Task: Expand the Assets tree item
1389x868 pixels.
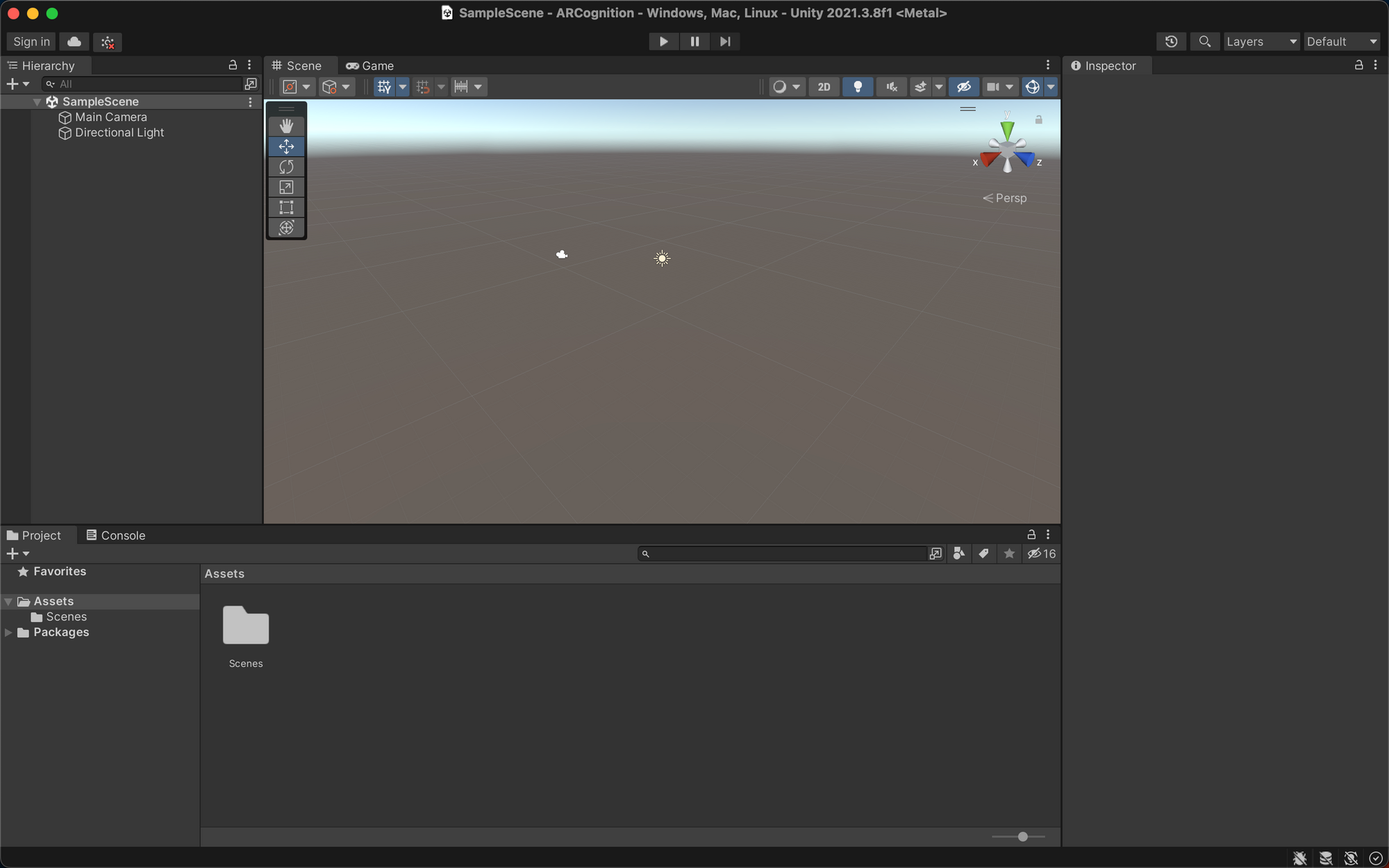Action: tap(8, 601)
